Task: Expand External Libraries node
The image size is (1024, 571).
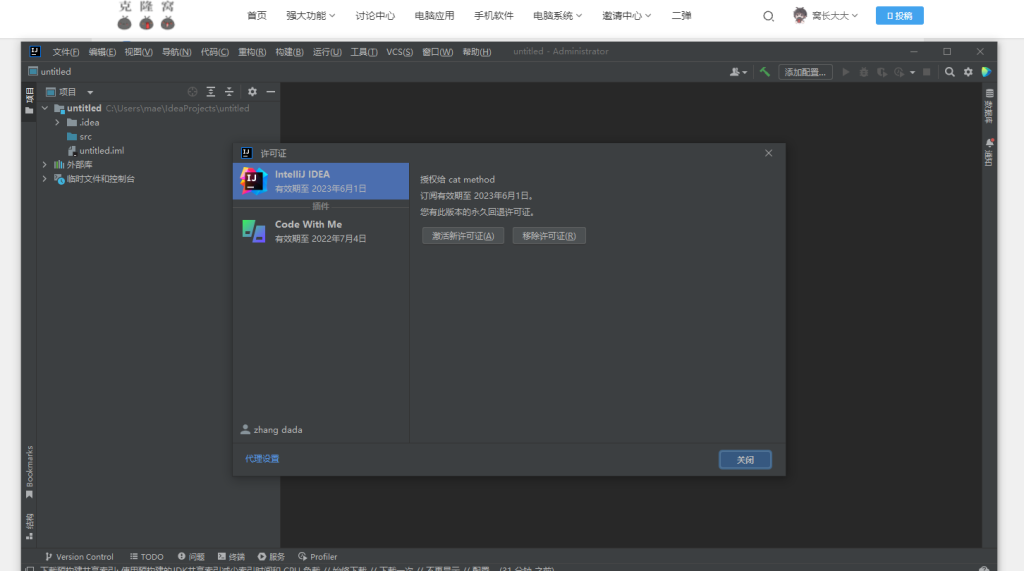Action: tap(45, 165)
